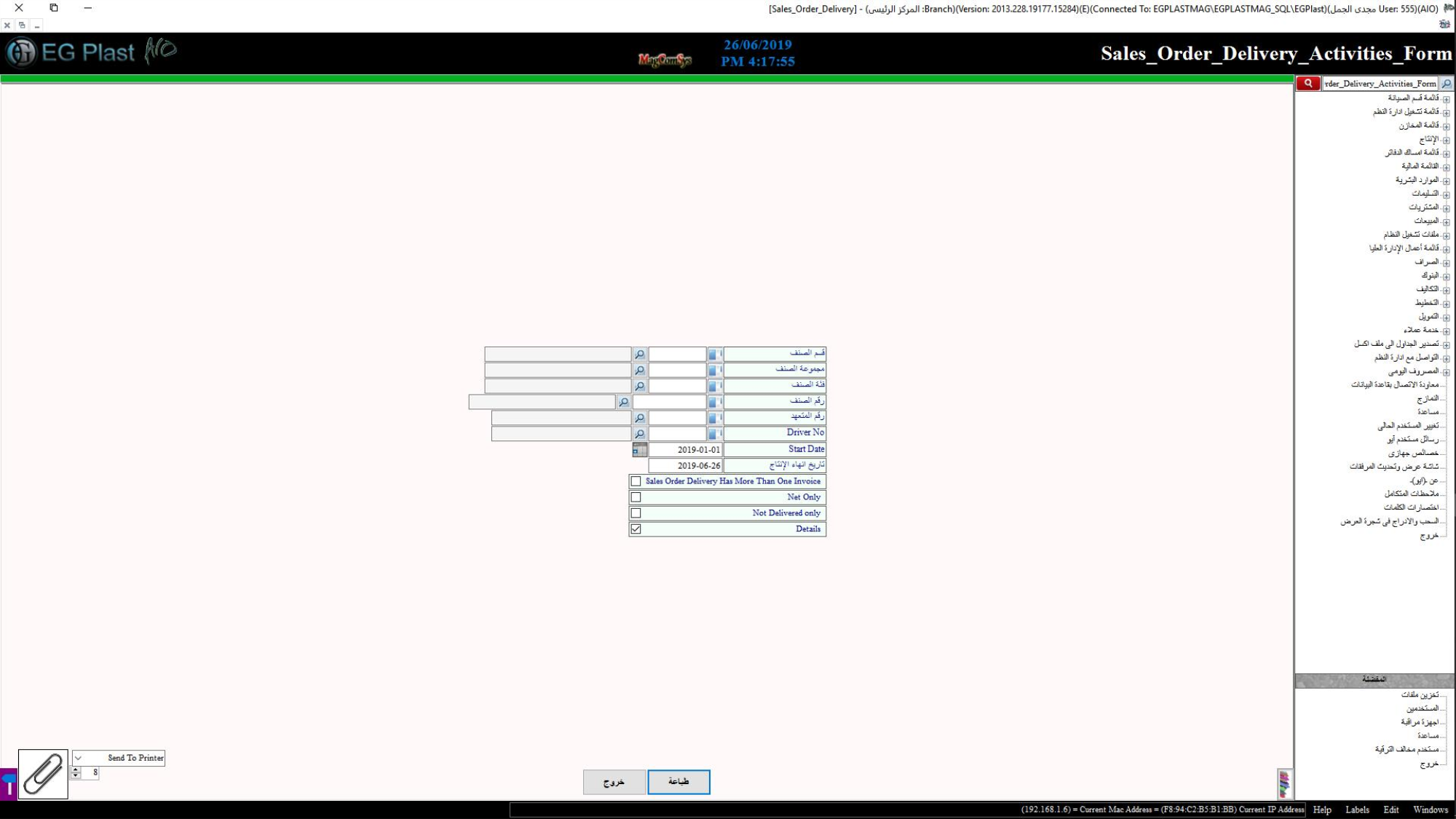The height and width of the screenshot is (819, 1456).
Task: Open lookup for قسم الصنف row
Action: click(x=640, y=355)
